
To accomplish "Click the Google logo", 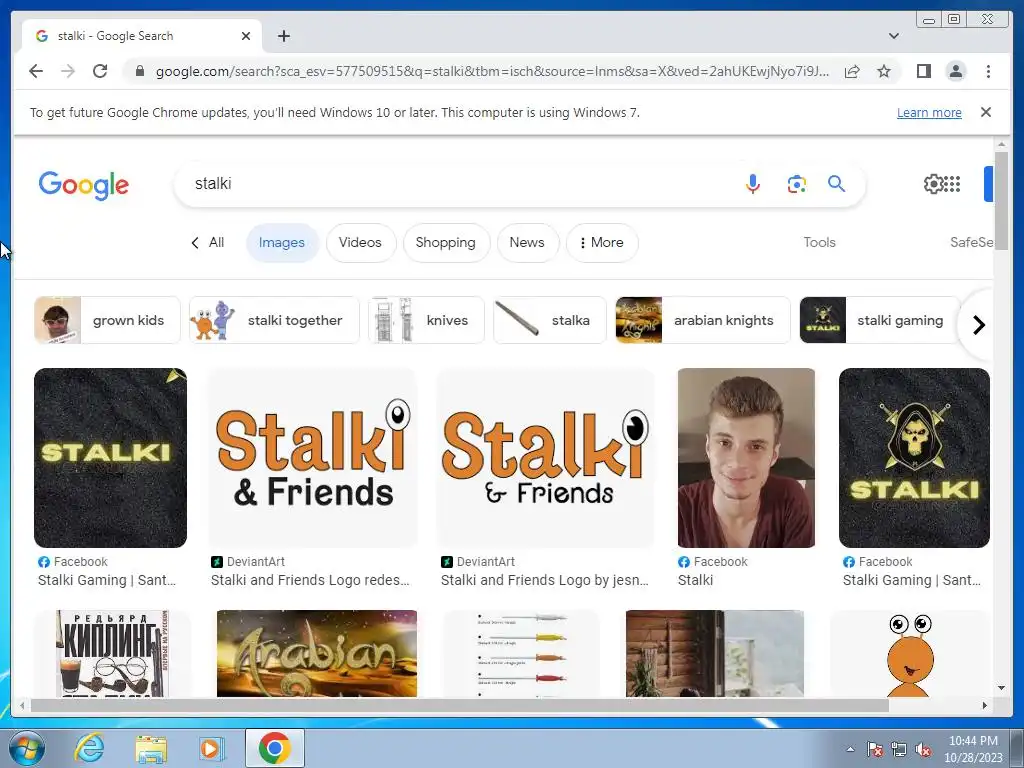I will pos(84,185).
